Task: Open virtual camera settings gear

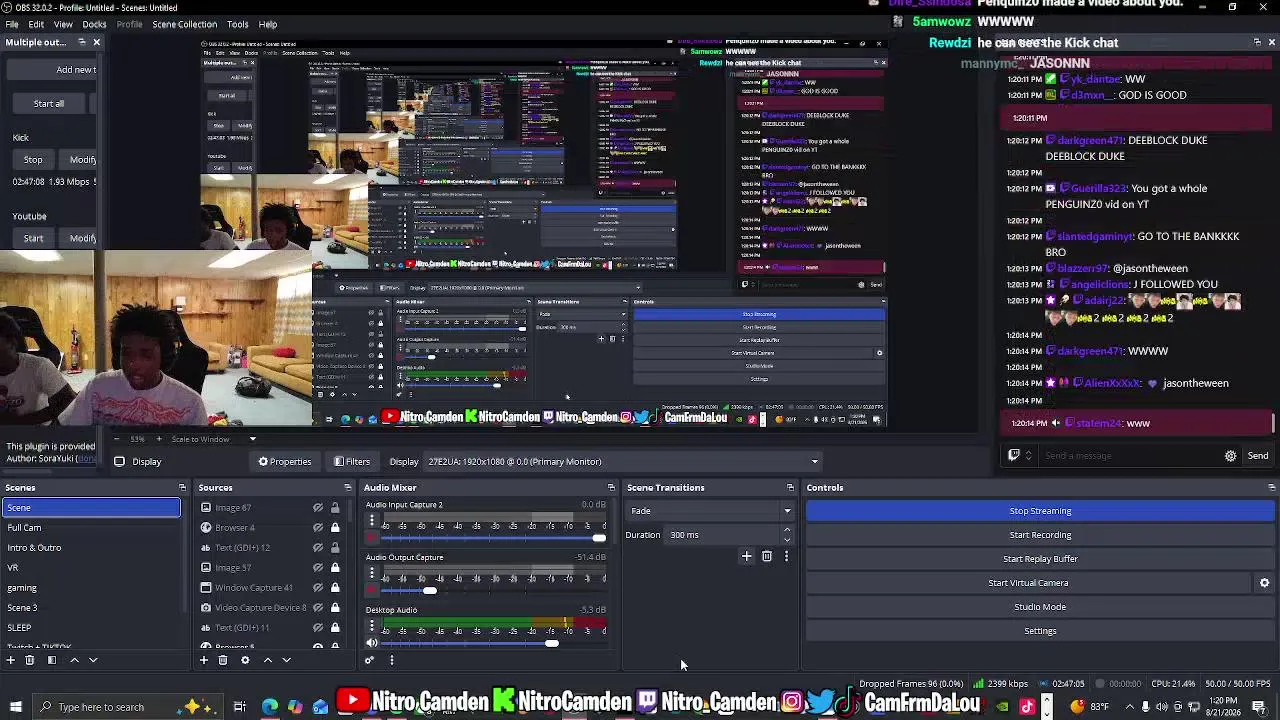Action: pyautogui.click(x=1264, y=583)
